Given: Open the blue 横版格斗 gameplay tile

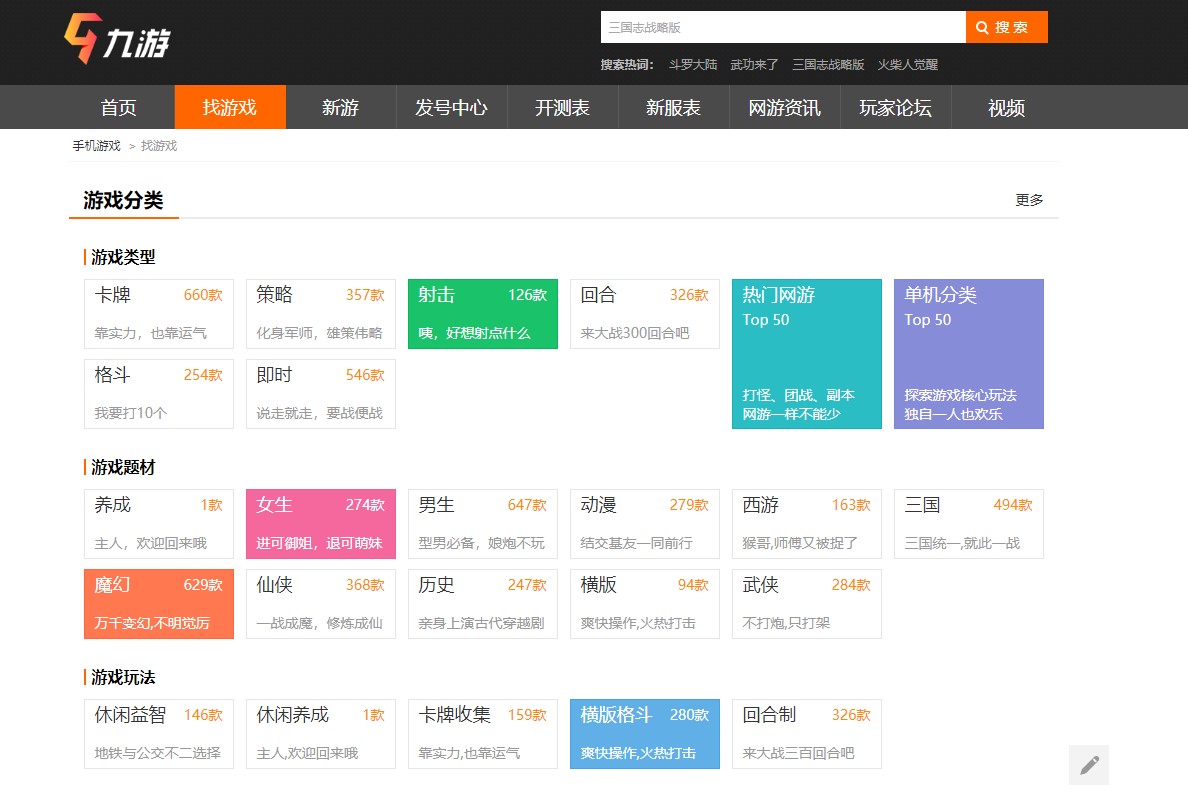Looking at the screenshot, I should click(644, 734).
